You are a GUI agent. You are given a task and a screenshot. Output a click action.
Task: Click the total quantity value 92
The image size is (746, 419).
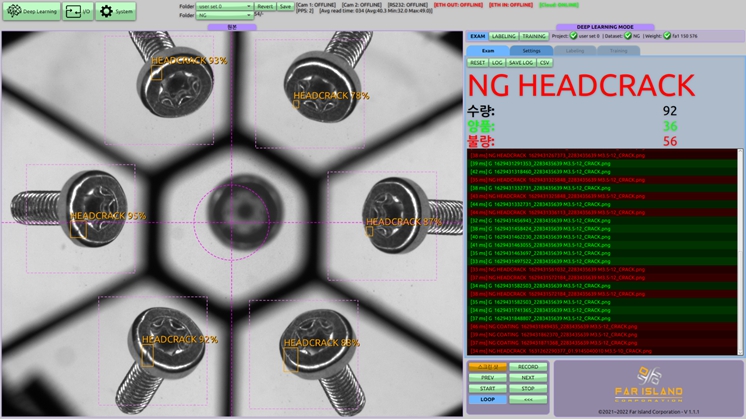tap(669, 111)
